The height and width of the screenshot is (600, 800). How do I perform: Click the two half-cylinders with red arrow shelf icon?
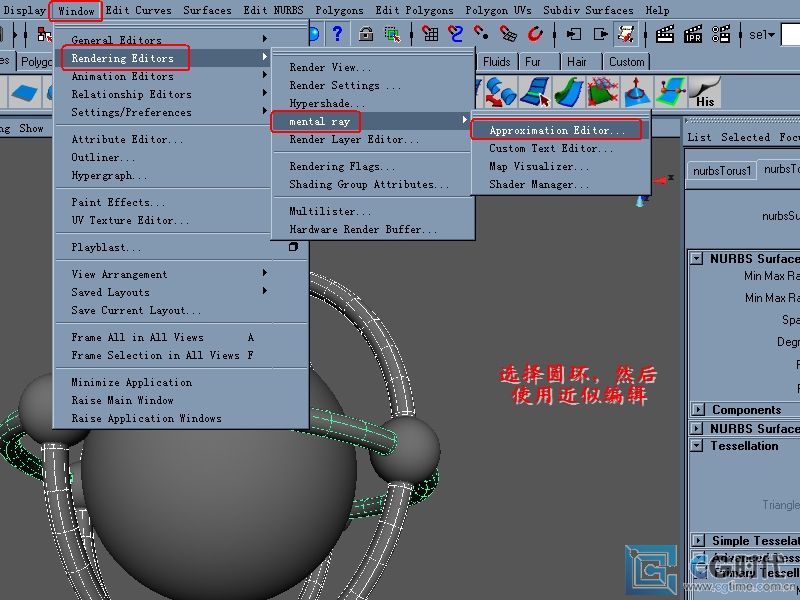(501, 92)
